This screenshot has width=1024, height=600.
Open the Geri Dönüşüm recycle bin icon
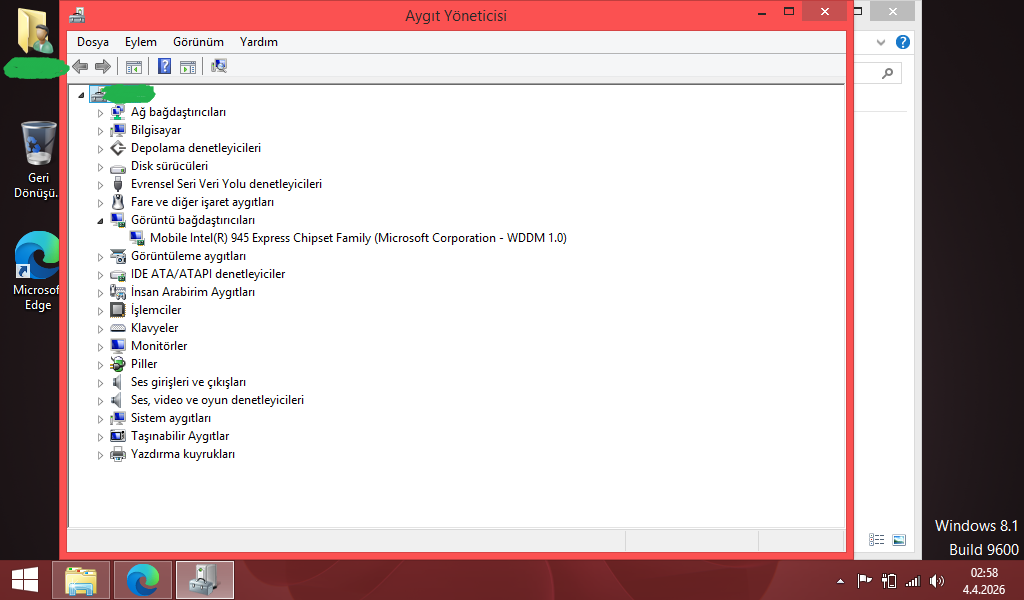pos(36,160)
